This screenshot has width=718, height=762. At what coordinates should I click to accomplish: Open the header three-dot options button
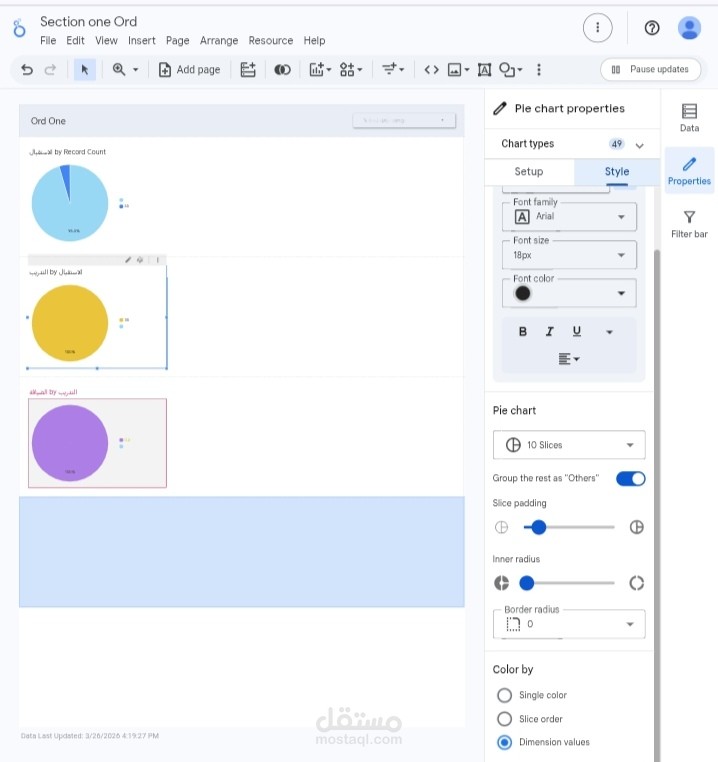pos(597,28)
